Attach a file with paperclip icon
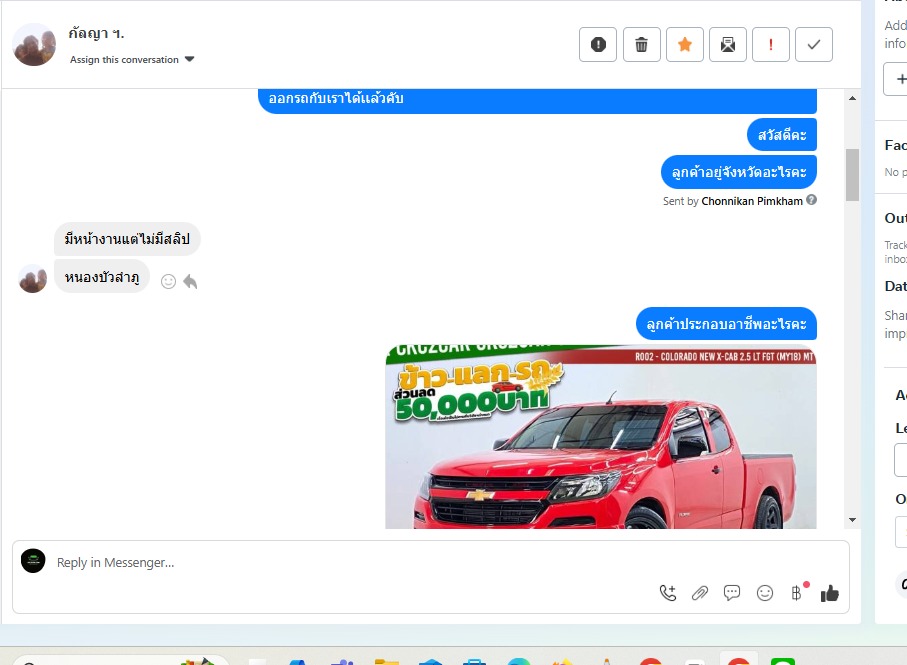Image resolution: width=907 pixels, height=665 pixels. click(x=699, y=593)
